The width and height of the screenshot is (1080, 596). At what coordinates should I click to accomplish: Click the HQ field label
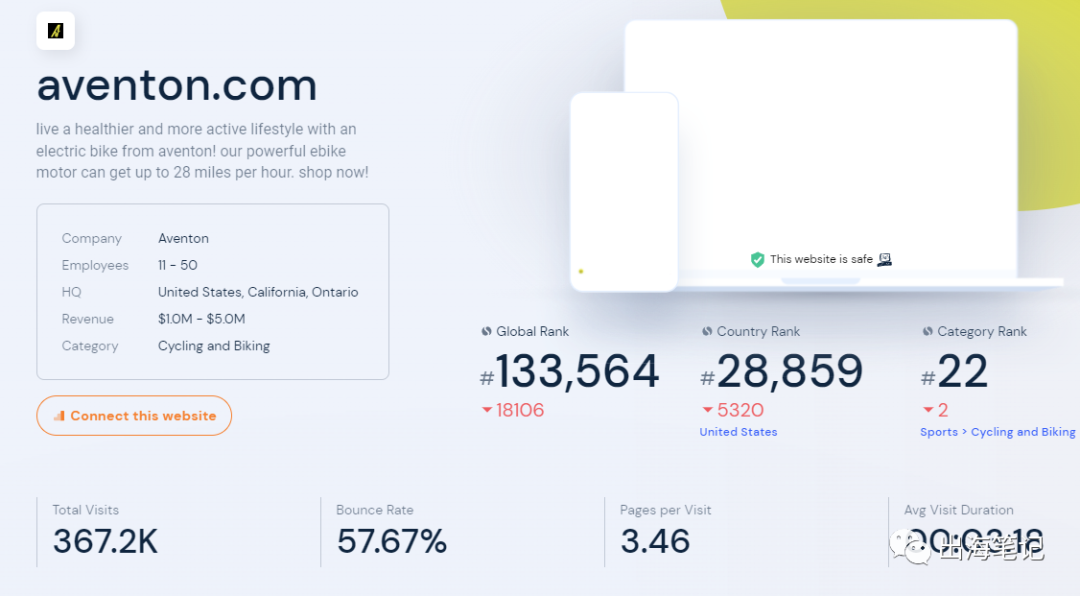(x=72, y=292)
